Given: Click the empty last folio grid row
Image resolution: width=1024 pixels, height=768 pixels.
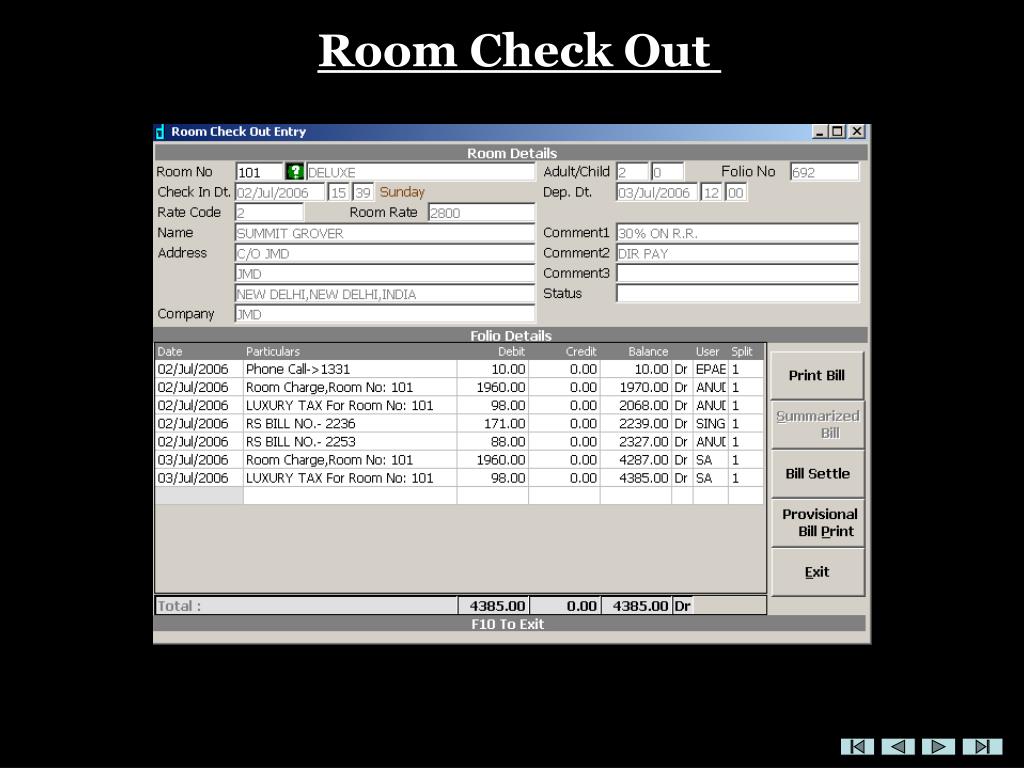Looking at the screenshot, I should 459,496.
